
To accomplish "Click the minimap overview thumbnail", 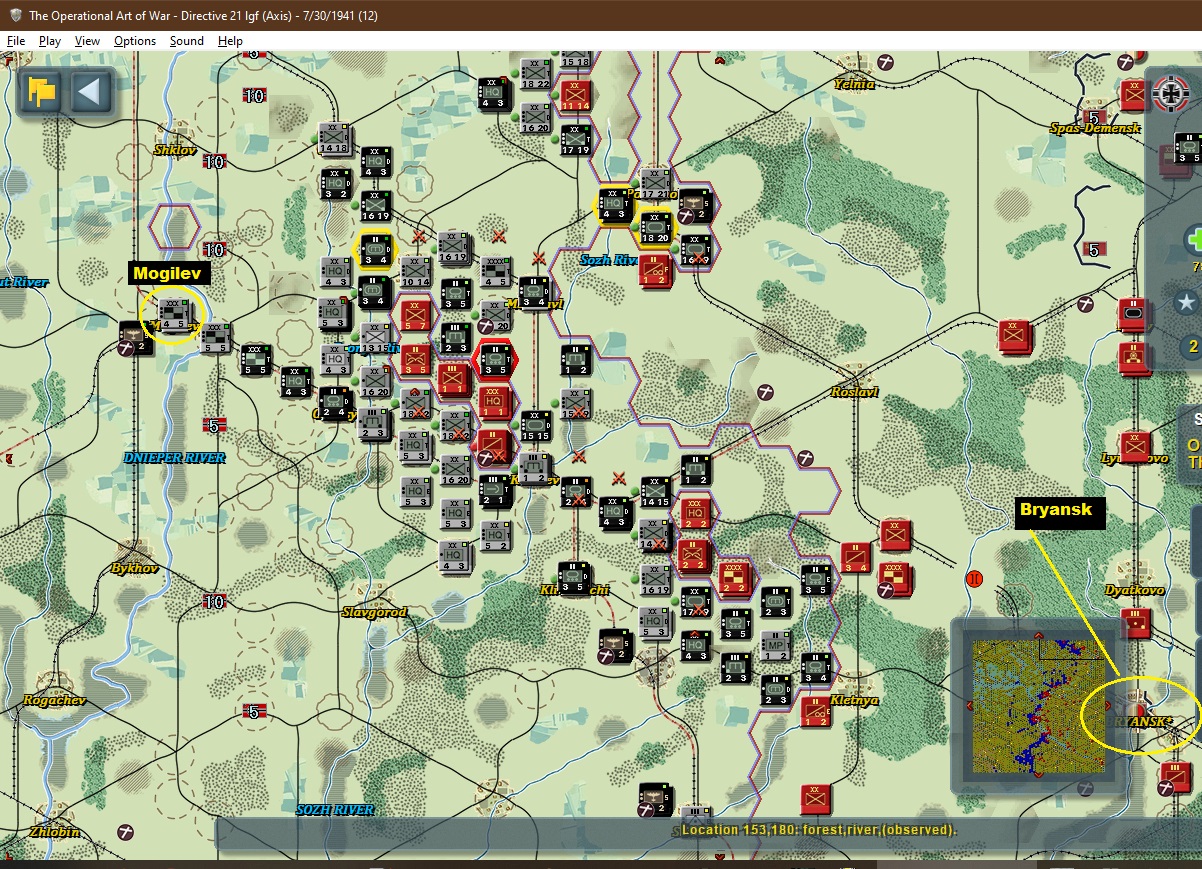I will (x=1039, y=706).
